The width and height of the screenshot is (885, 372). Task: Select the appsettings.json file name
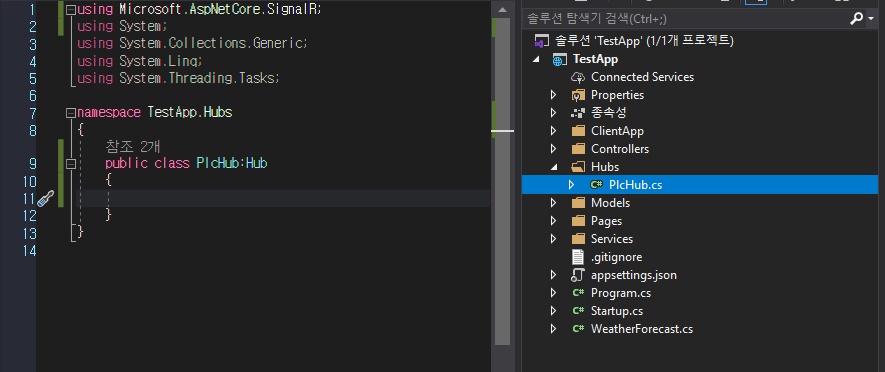(x=634, y=275)
